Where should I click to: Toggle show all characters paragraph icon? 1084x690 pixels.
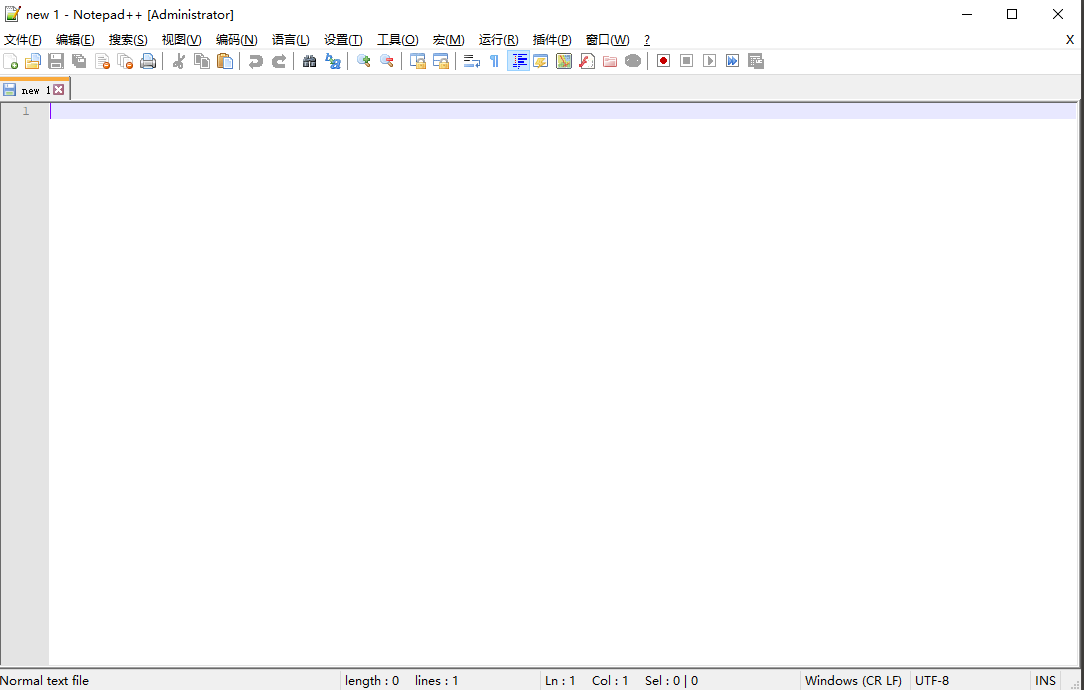493,61
